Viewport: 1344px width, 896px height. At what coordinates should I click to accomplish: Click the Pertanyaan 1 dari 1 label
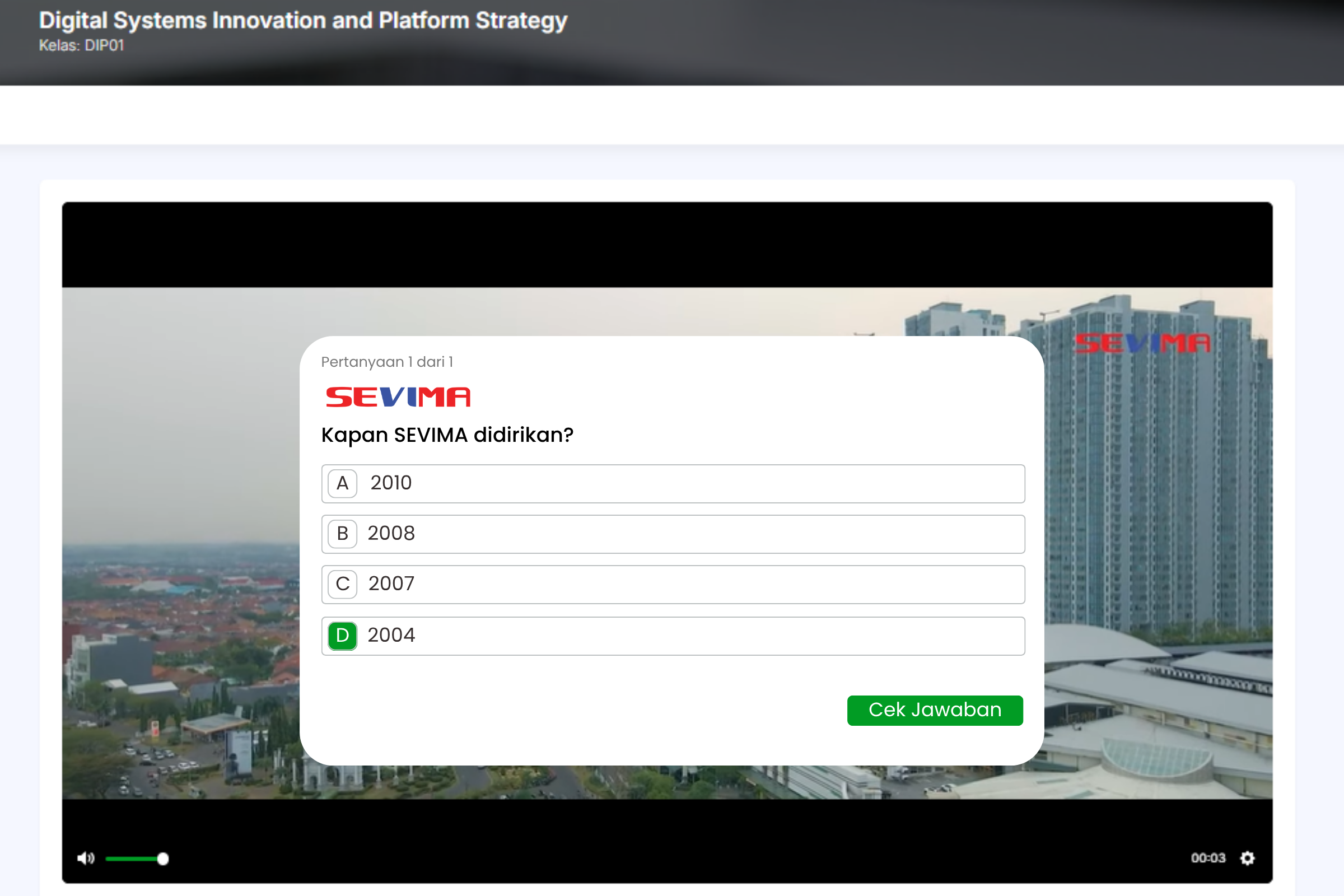pyautogui.click(x=387, y=362)
